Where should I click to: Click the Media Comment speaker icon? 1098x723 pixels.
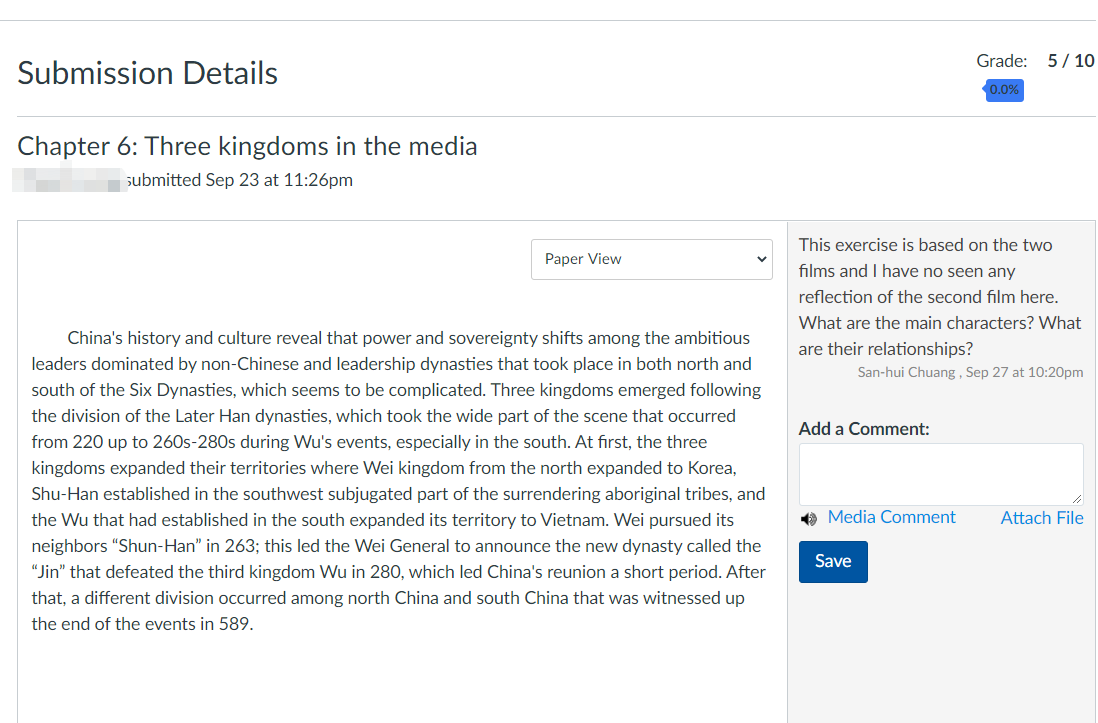coord(809,518)
